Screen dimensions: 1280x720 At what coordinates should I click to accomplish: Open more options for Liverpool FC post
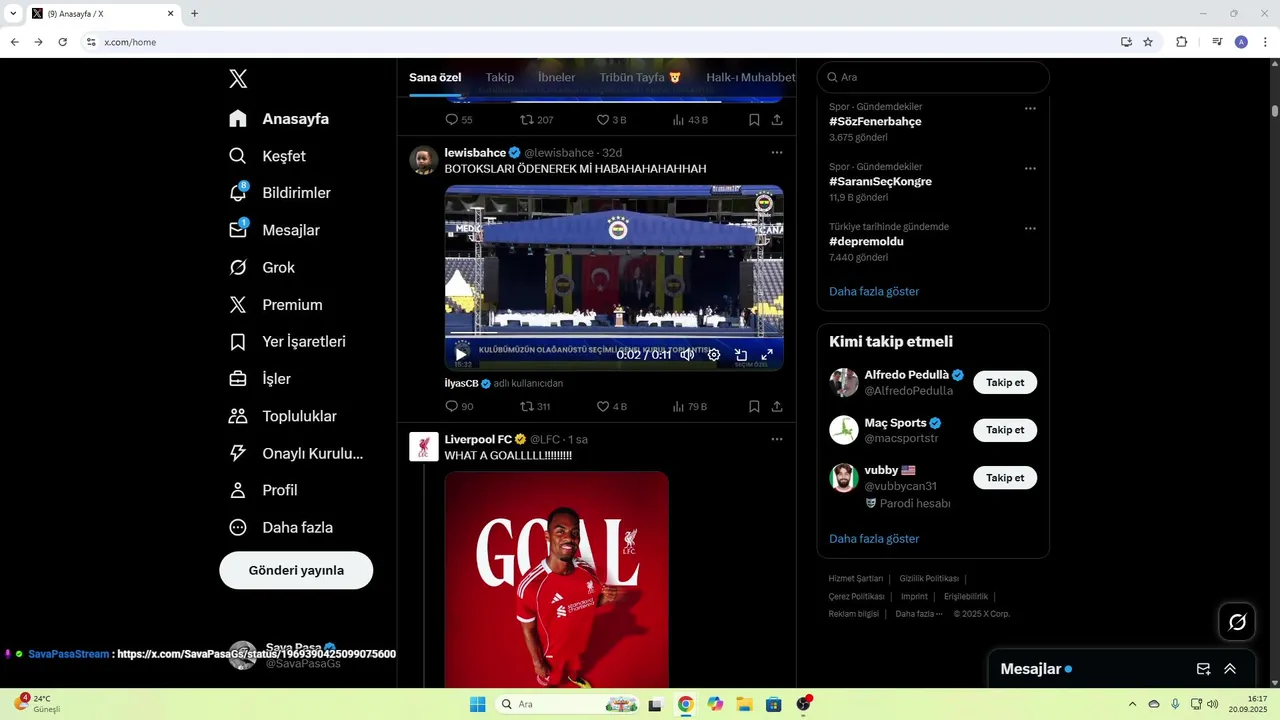click(x=776, y=439)
